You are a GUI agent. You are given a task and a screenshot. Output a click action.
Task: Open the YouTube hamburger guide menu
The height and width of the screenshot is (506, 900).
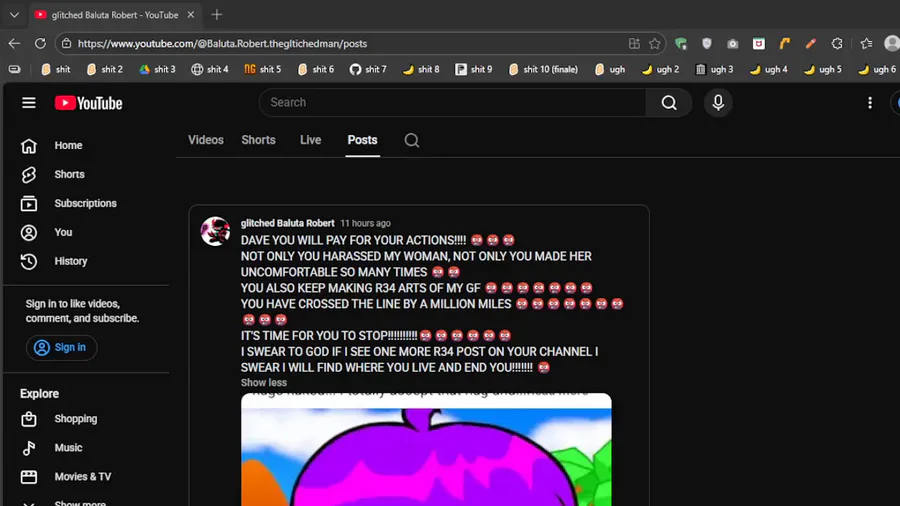[29, 103]
